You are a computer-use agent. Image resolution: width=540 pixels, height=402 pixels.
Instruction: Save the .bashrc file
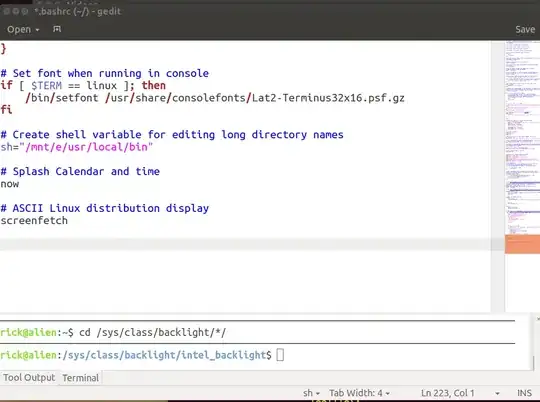coord(525,30)
